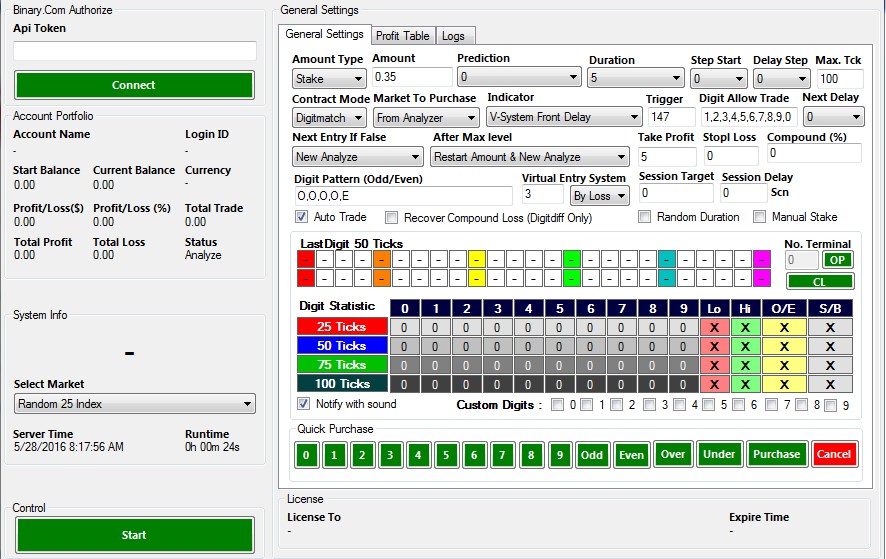
Task: Click the Take Profit field
Action: click(667, 156)
